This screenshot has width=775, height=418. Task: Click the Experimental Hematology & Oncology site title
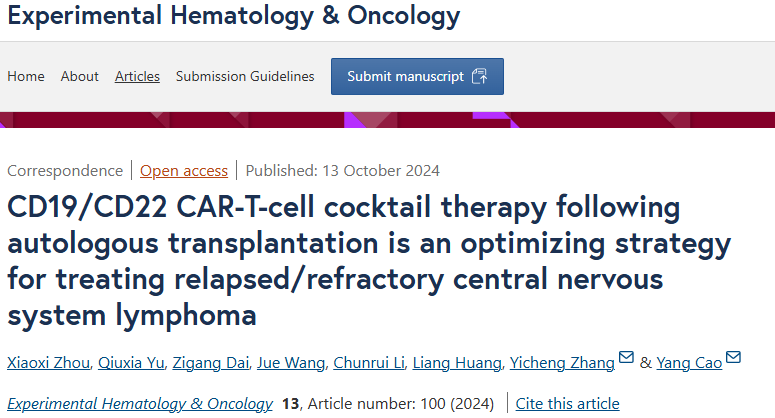click(x=234, y=15)
